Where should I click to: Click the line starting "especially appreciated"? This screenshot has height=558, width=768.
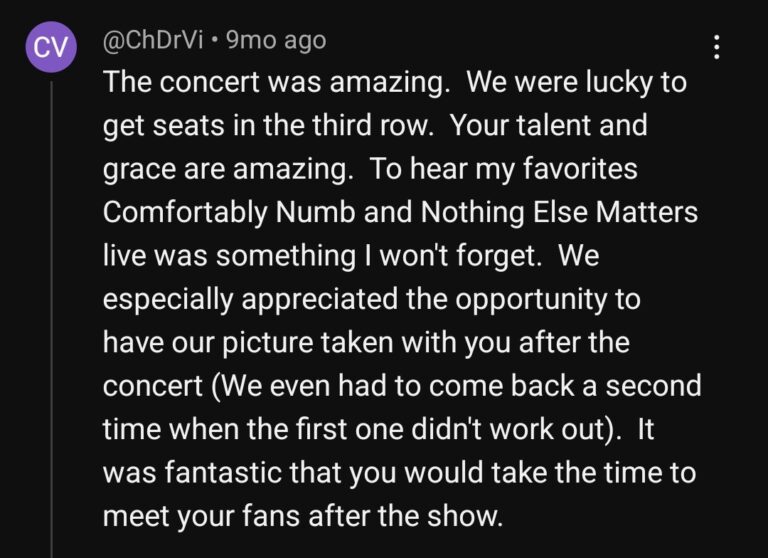coord(372,299)
